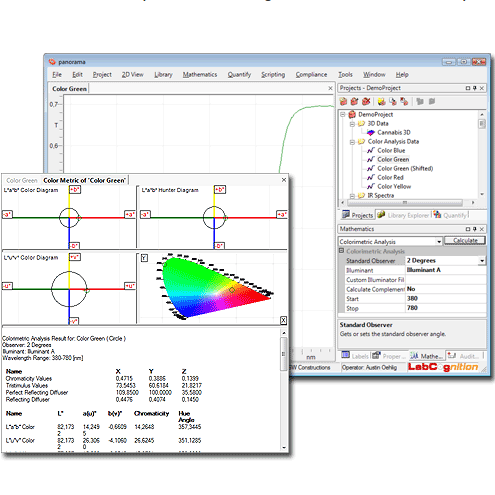Open the Colorimetric Analysis operation dropdown
The height and width of the screenshot is (495, 495).
(x=439, y=242)
